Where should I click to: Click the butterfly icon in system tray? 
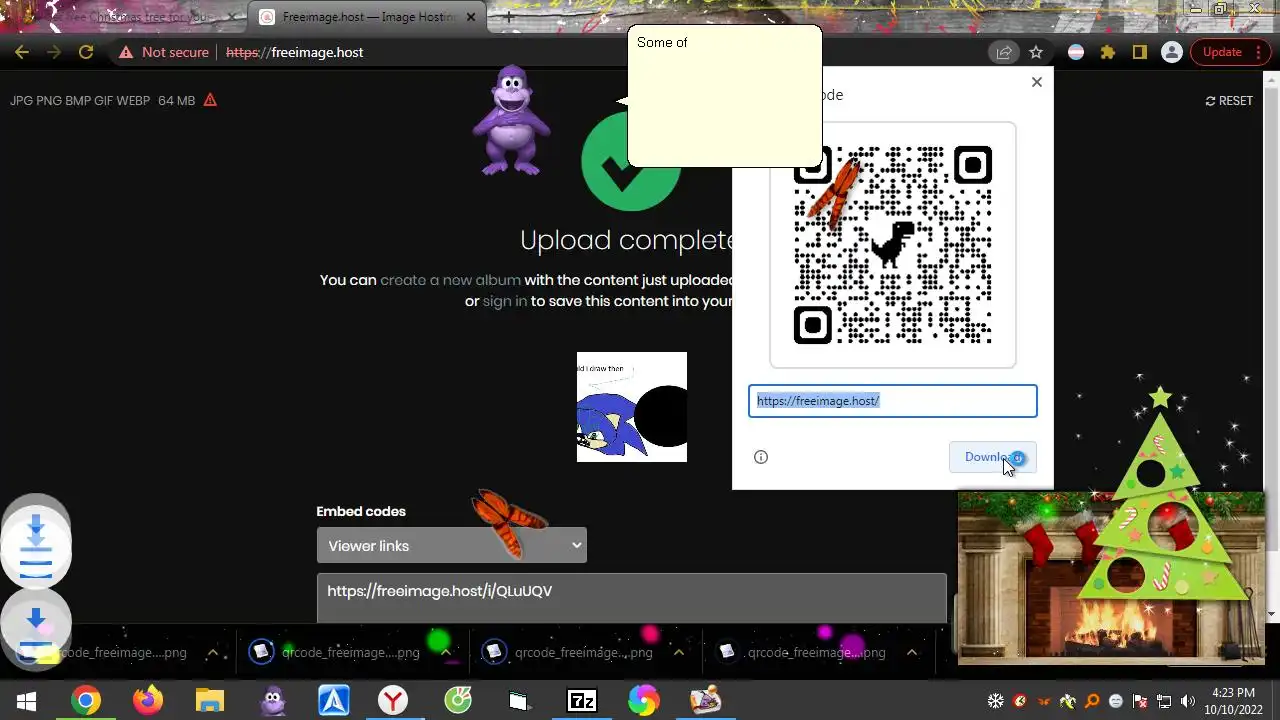1043,701
